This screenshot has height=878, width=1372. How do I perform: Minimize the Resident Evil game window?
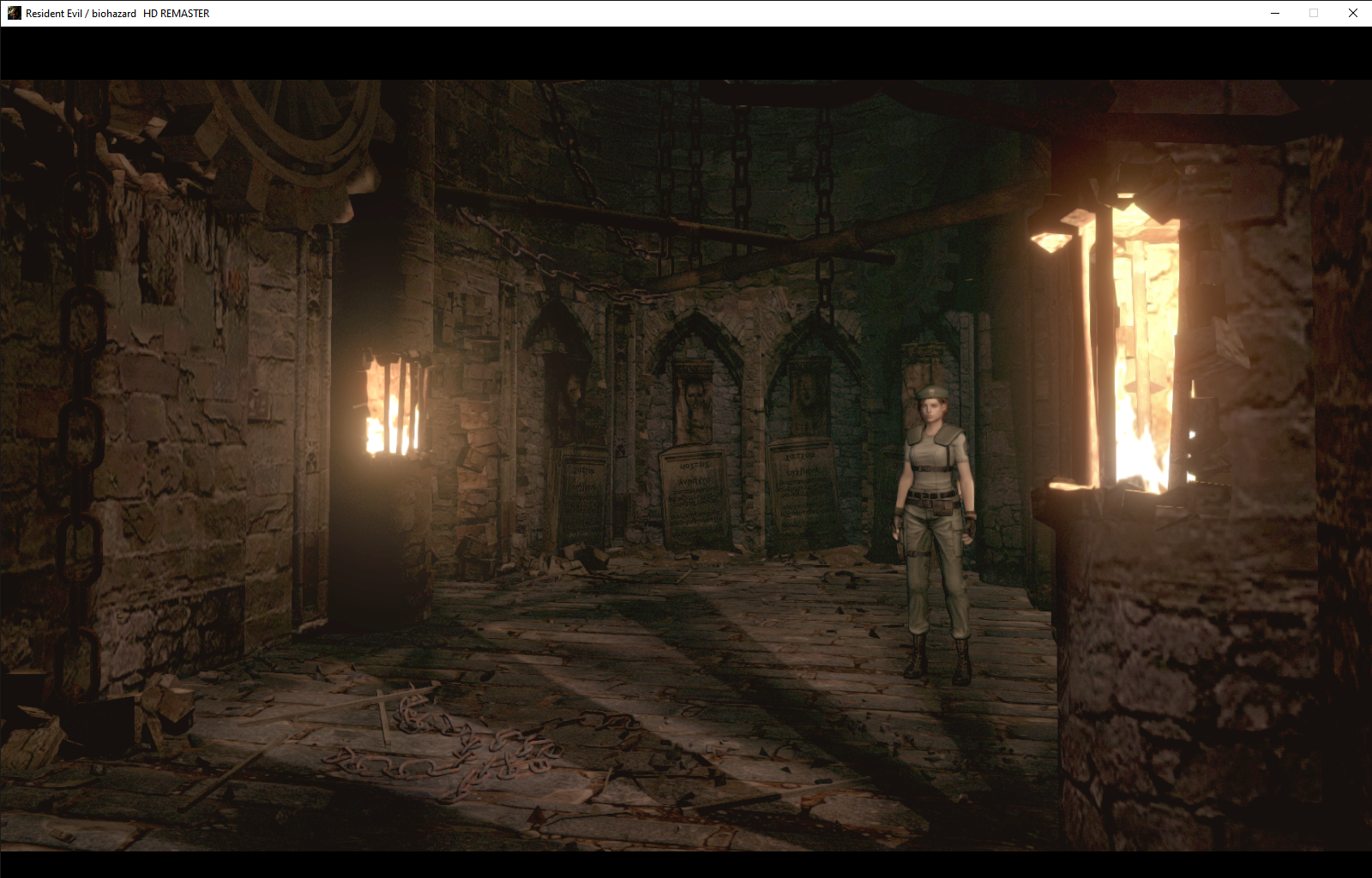click(x=1274, y=13)
